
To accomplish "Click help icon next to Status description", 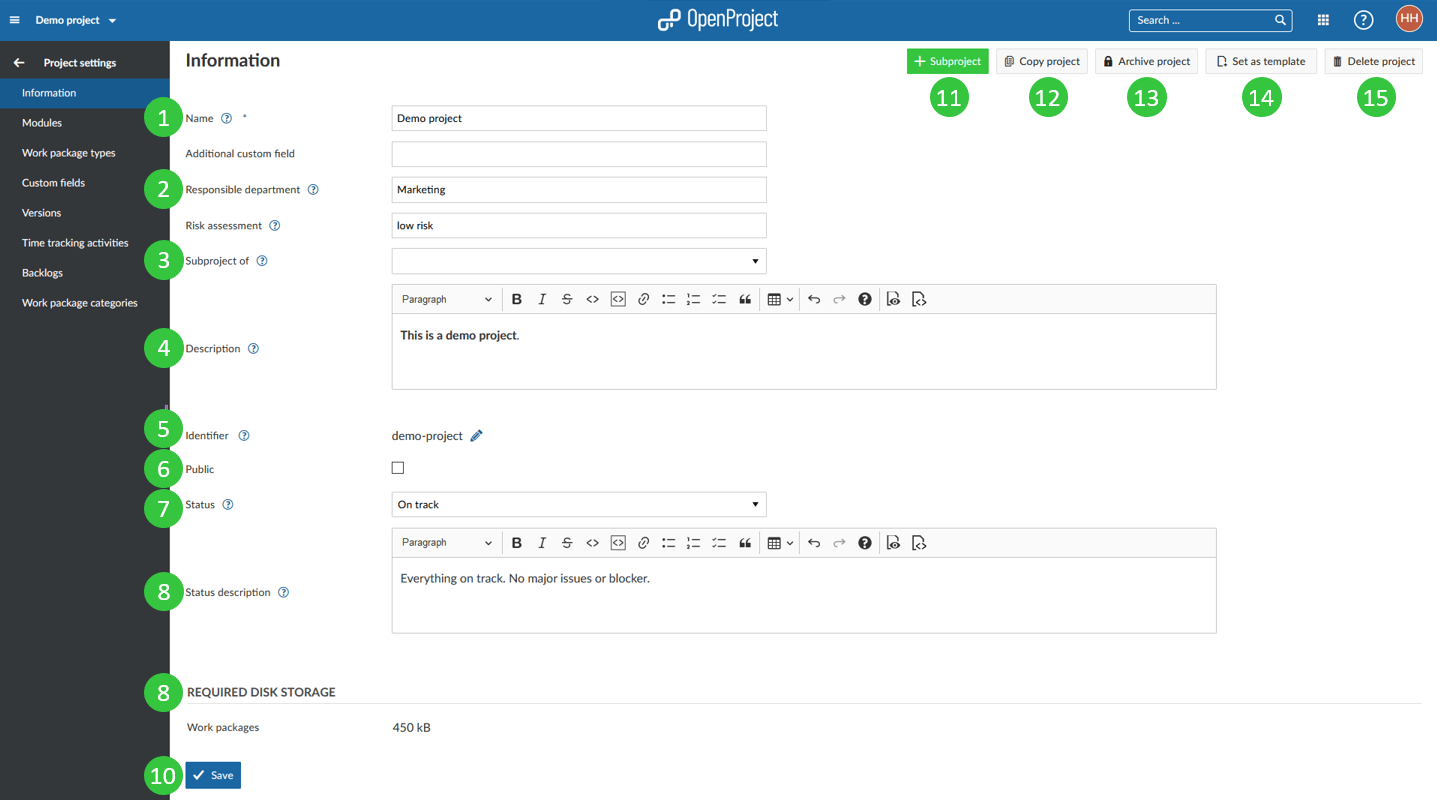I will coord(284,592).
